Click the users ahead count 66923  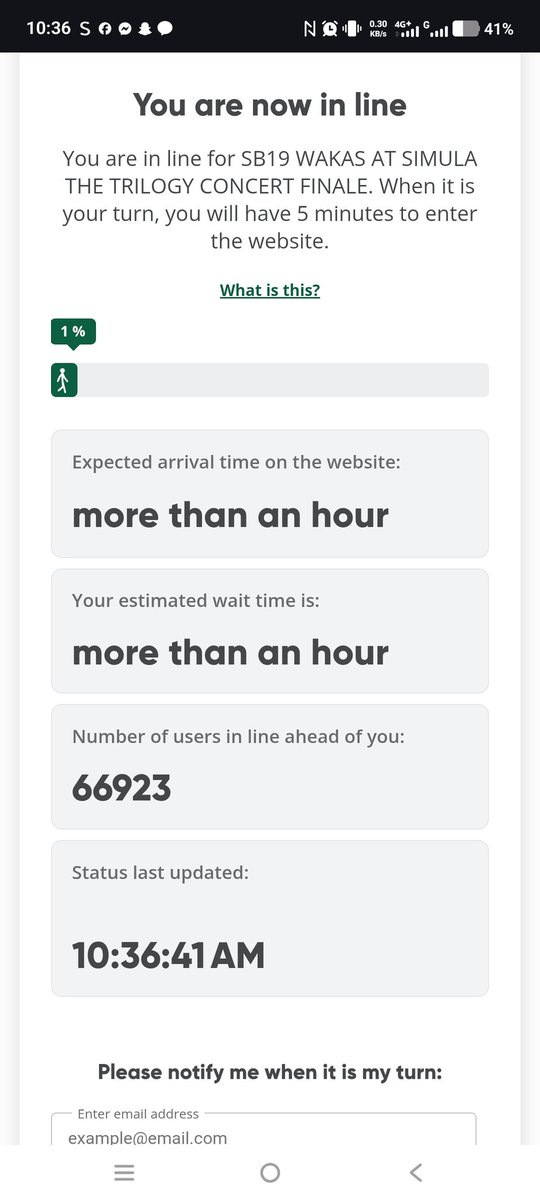pos(122,789)
